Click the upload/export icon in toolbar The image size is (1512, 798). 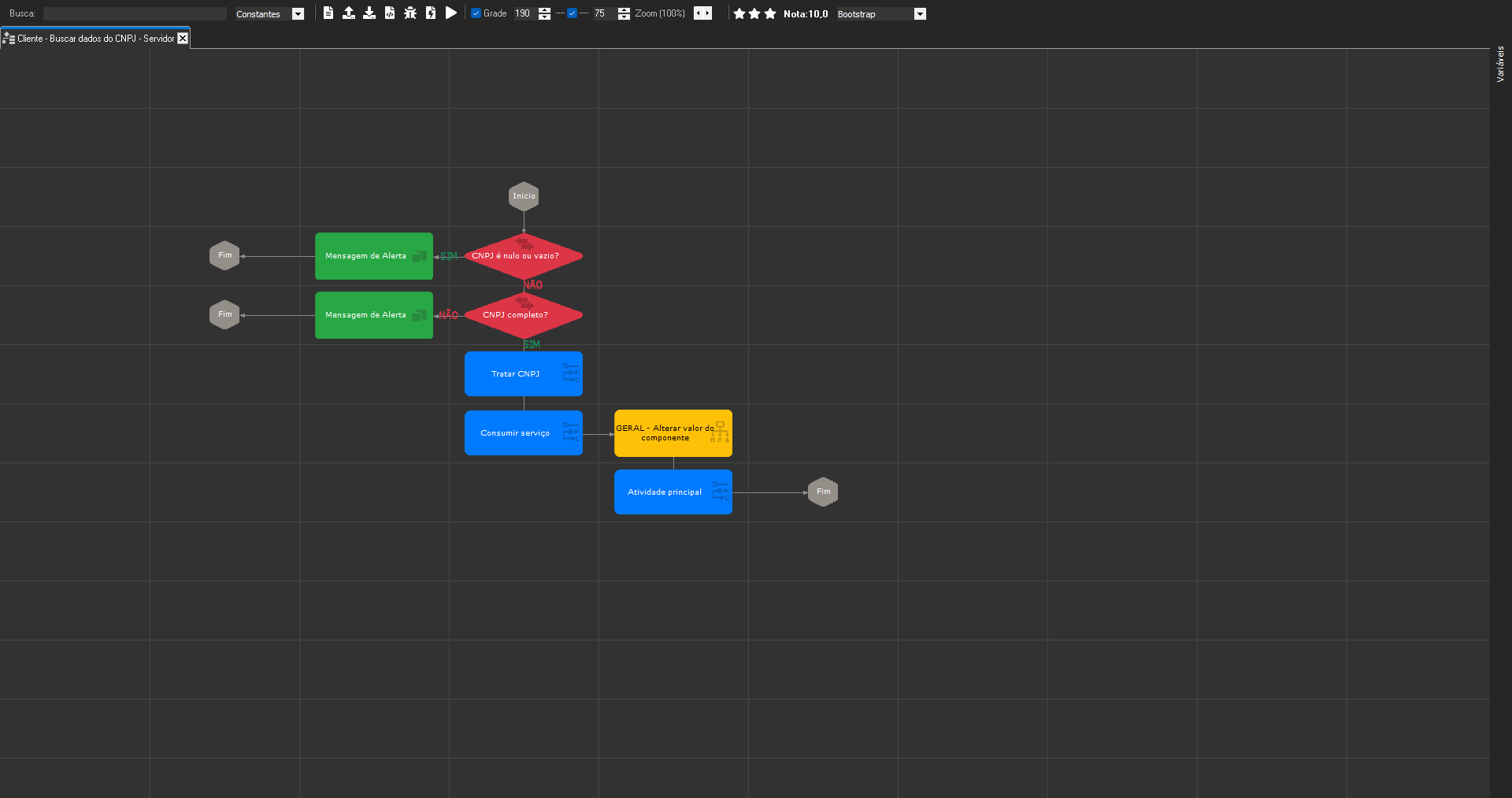click(349, 13)
